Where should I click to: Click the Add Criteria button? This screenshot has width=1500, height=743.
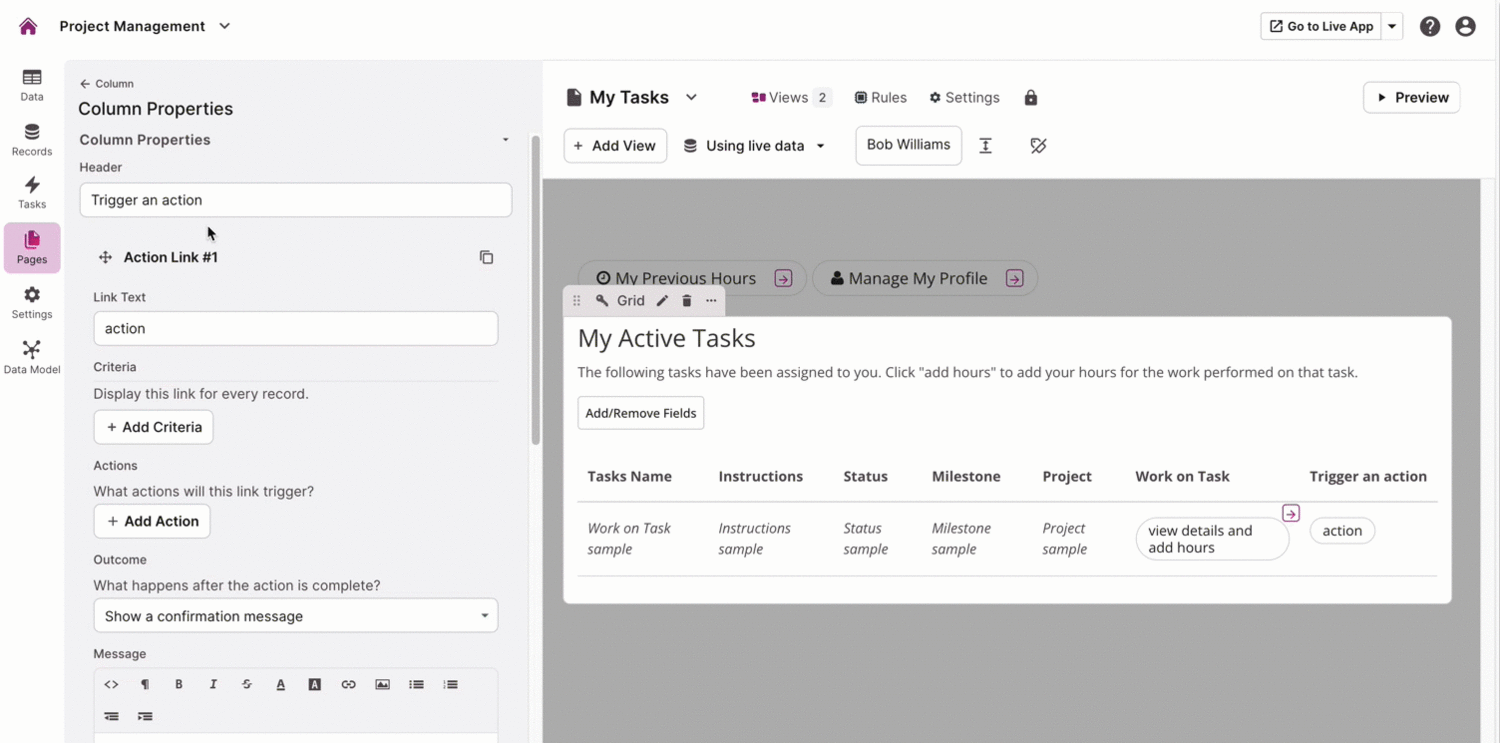click(x=153, y=427)
